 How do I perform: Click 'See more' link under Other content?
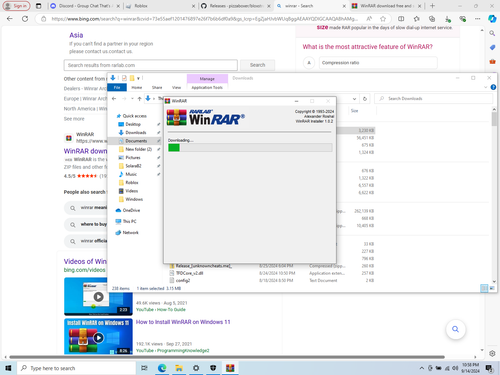tap(74, 119)
